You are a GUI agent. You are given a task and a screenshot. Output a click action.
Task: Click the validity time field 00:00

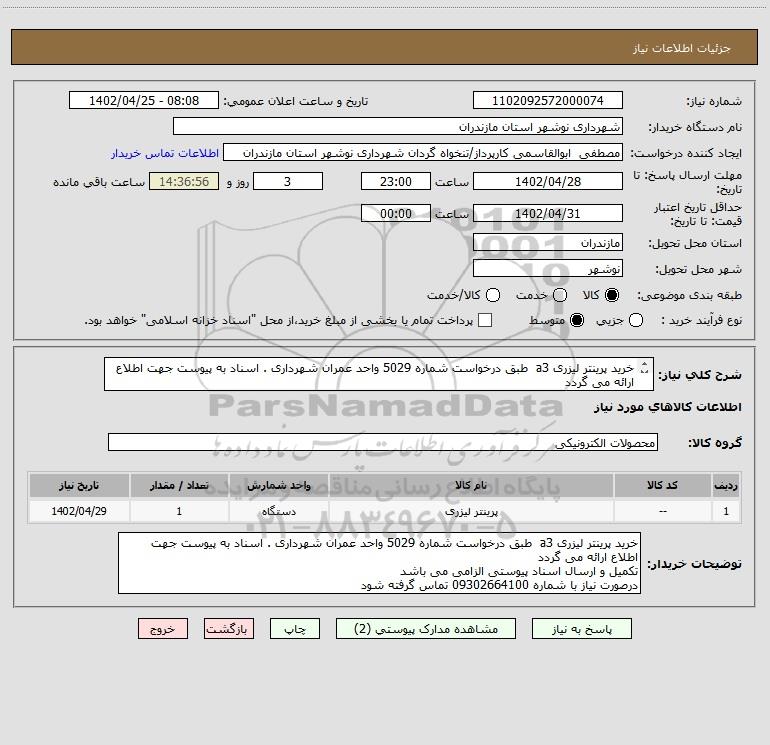coord(396,214)
